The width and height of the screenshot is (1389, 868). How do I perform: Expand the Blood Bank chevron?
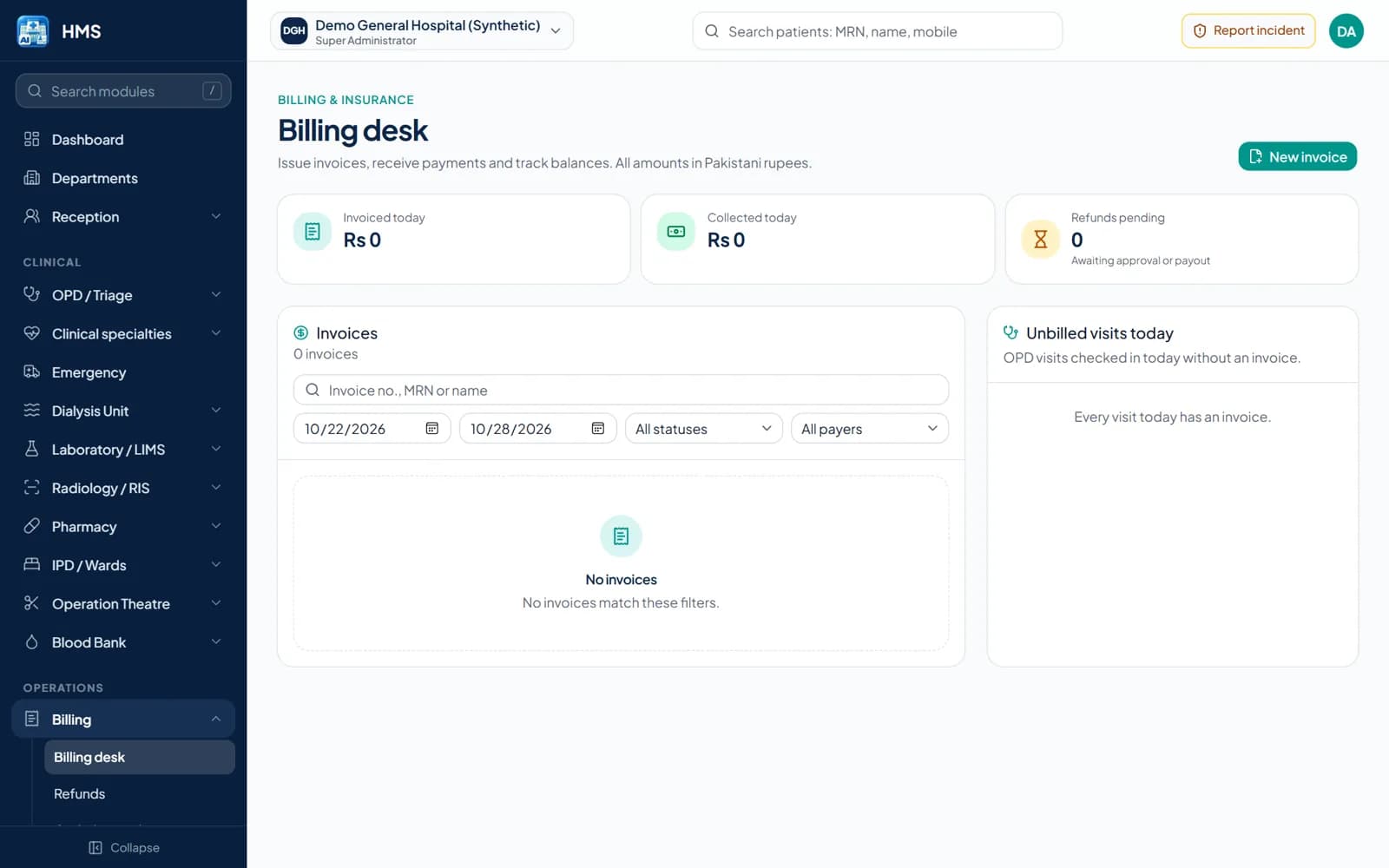click(x=216, y=642)
